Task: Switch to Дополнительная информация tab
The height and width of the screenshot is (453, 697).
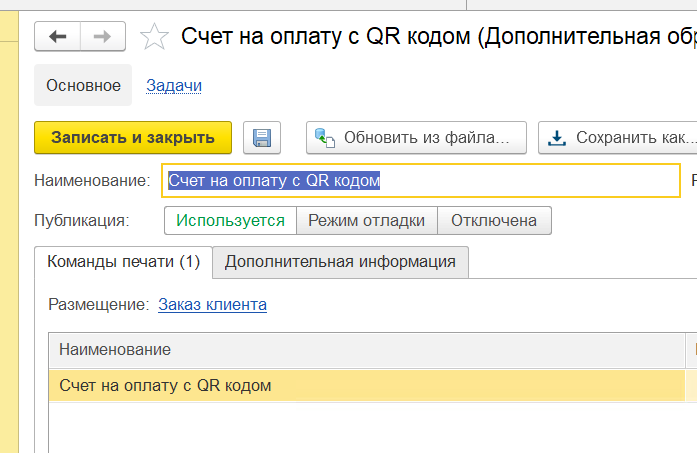Action: coord(340,262)
